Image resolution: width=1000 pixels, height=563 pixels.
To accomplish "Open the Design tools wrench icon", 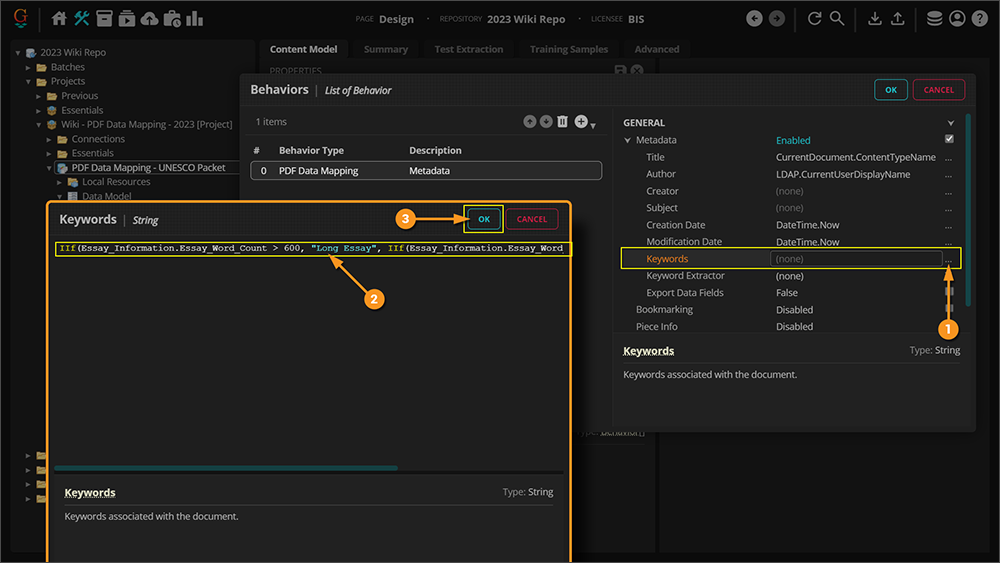I will pos(82,18).
